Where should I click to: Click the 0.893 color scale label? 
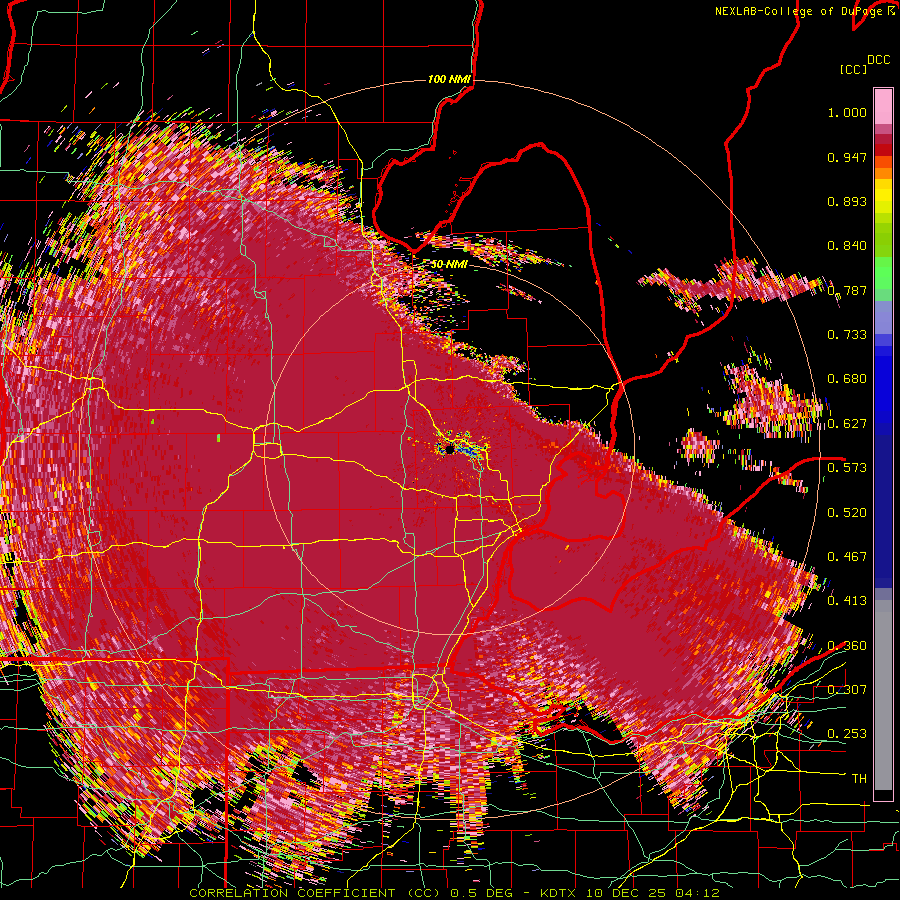[847, 201]
